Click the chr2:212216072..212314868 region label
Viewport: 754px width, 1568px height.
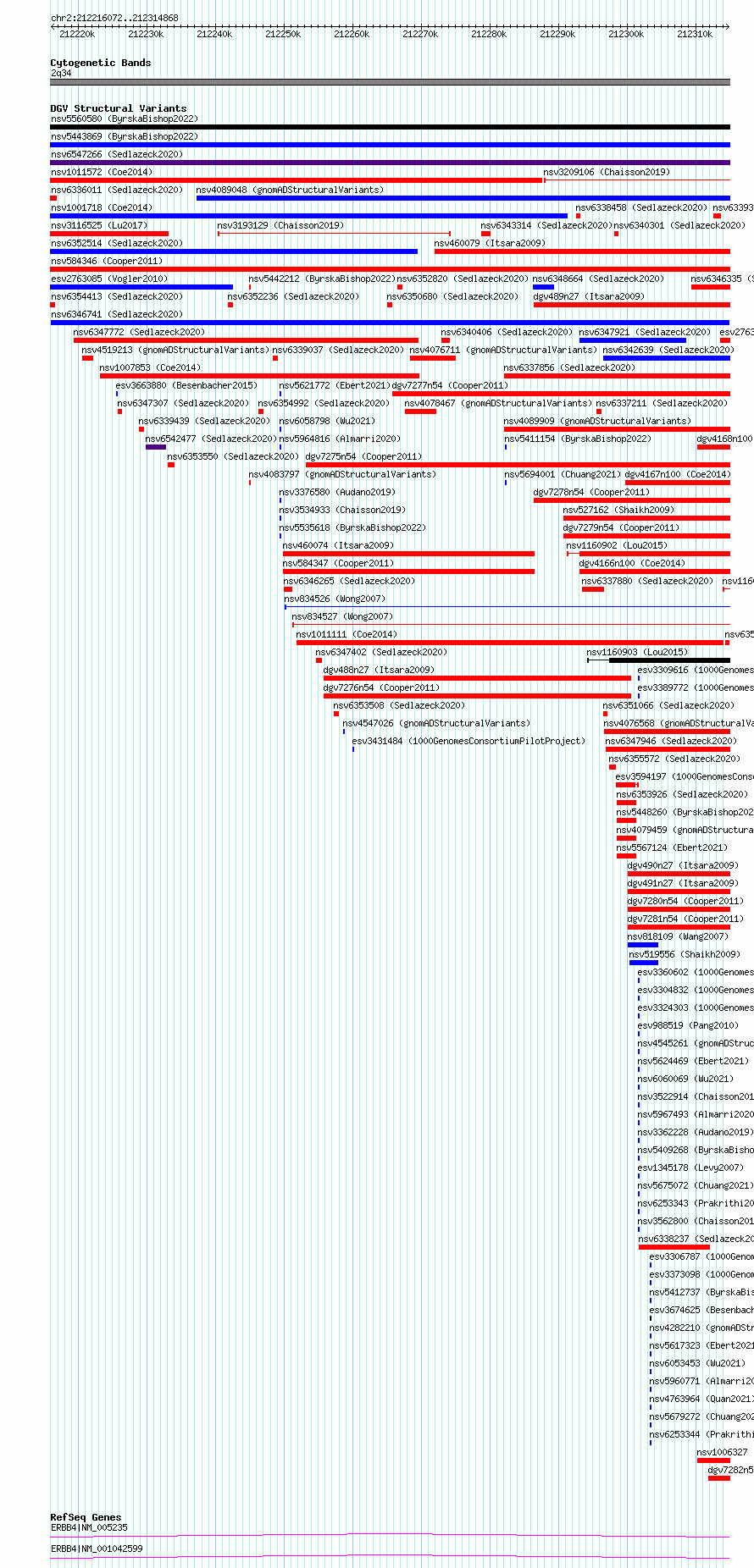point(114,18)
